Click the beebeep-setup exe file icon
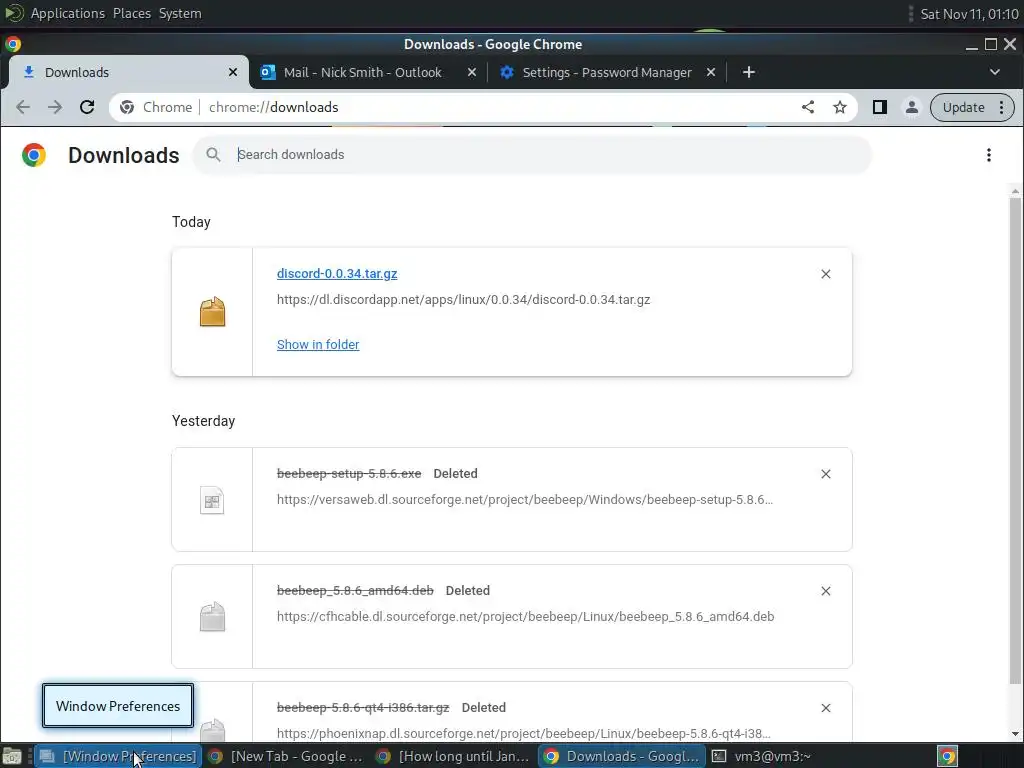1024x768 pixels. tap(212, 500)
